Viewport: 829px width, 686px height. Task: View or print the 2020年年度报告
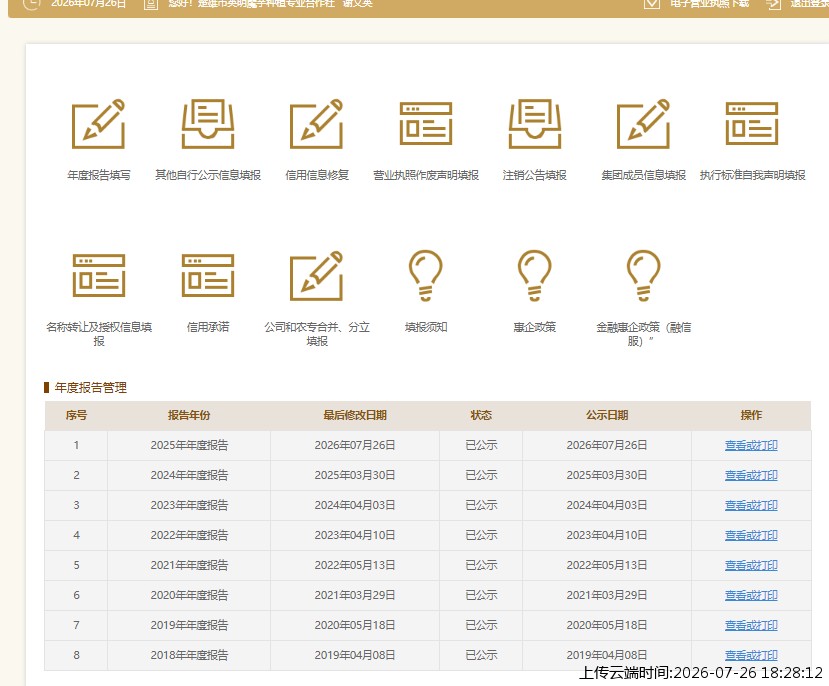click(x=751, y=596)
